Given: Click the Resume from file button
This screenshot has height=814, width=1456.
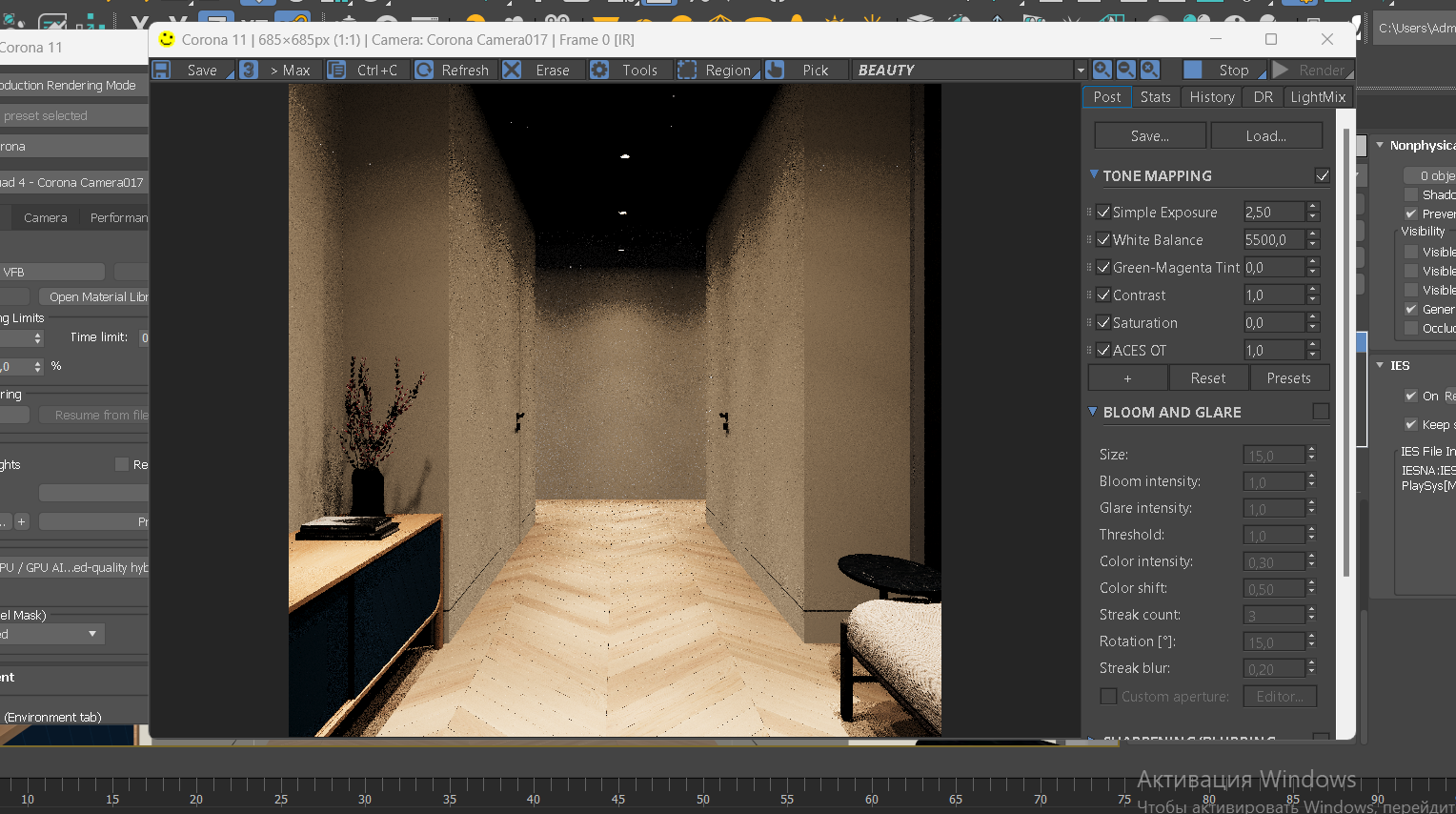Looking at the screenshot, I should (x=95, y=416).
